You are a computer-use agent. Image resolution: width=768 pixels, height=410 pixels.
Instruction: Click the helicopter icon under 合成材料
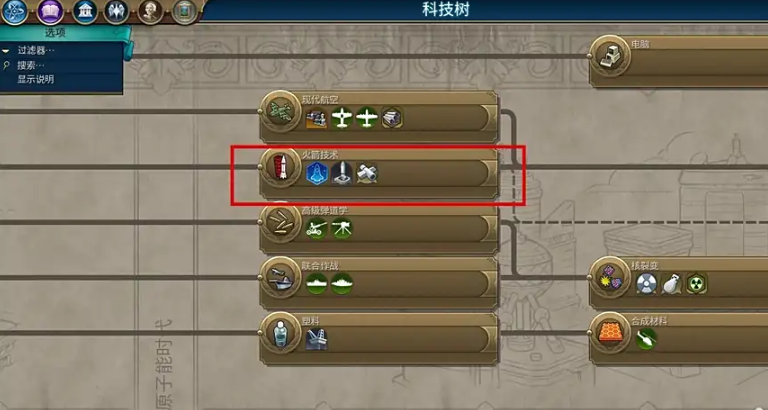pos(646,339)
